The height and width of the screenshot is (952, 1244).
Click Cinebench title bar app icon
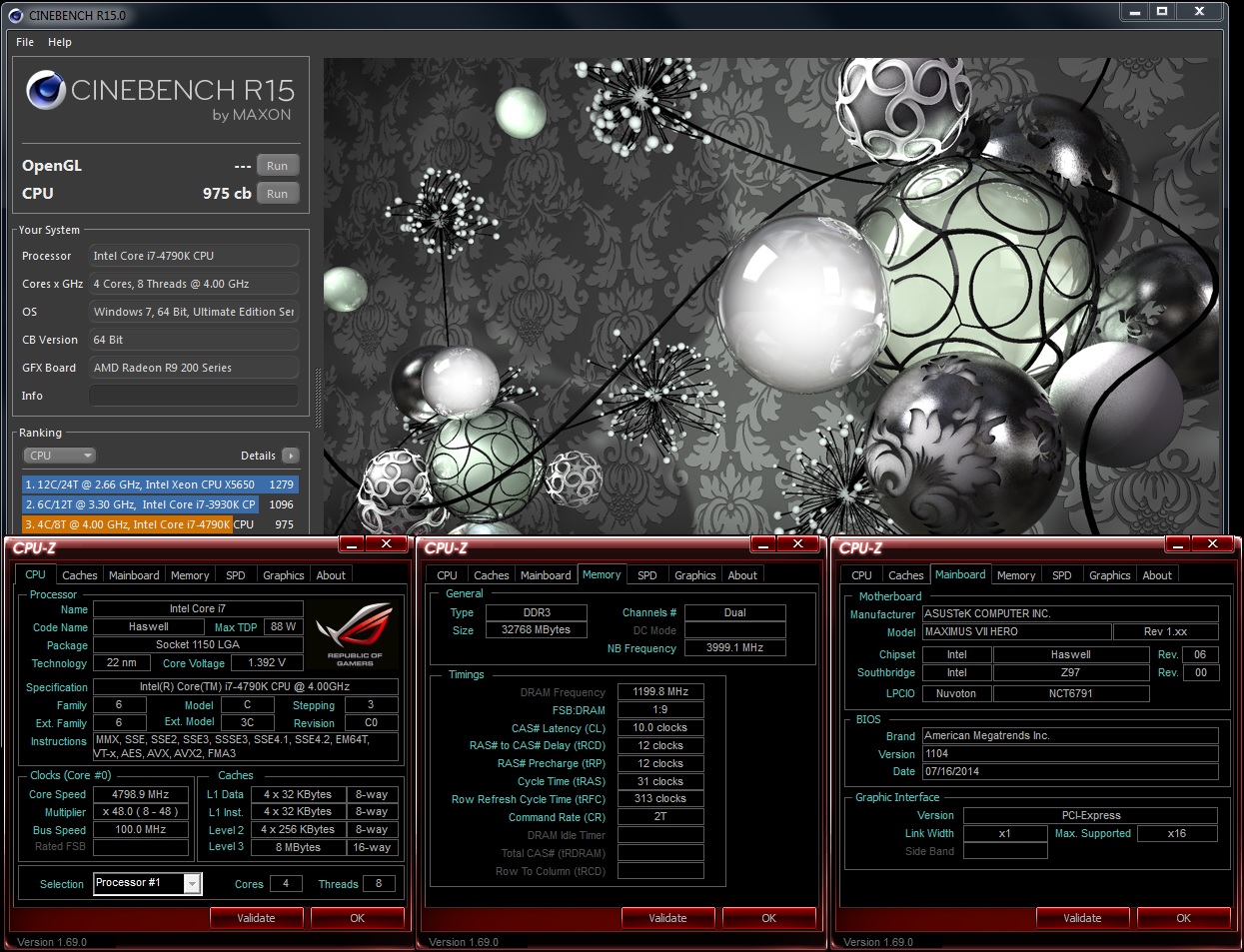point(15,15)
